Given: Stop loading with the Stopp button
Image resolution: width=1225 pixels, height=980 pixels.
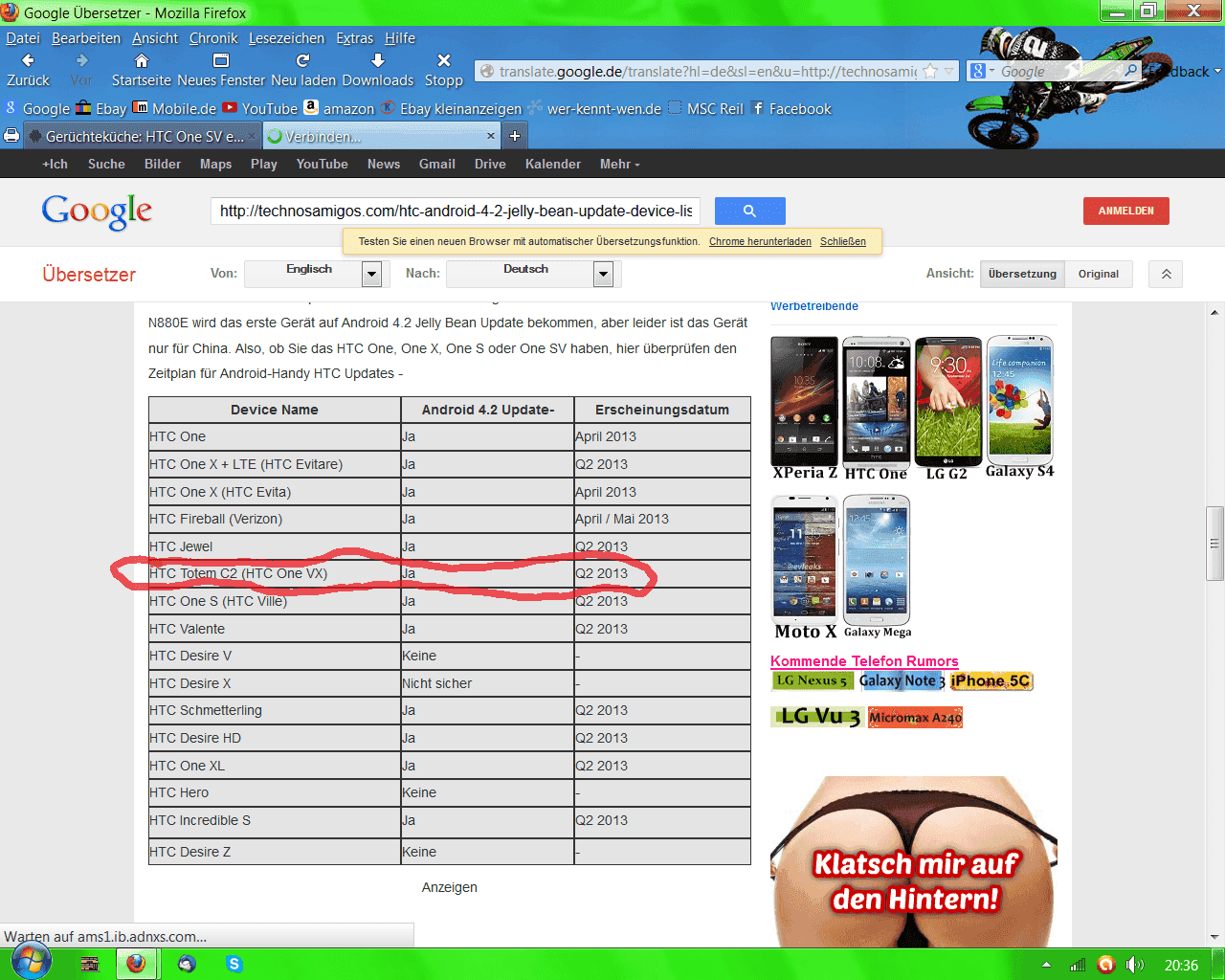Looking at the screenshot, I should 443,70.
